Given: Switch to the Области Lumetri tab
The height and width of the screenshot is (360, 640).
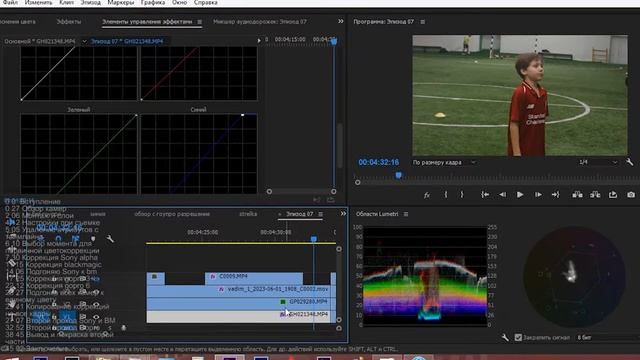Looking at the screenshot, I should (377, 214).
